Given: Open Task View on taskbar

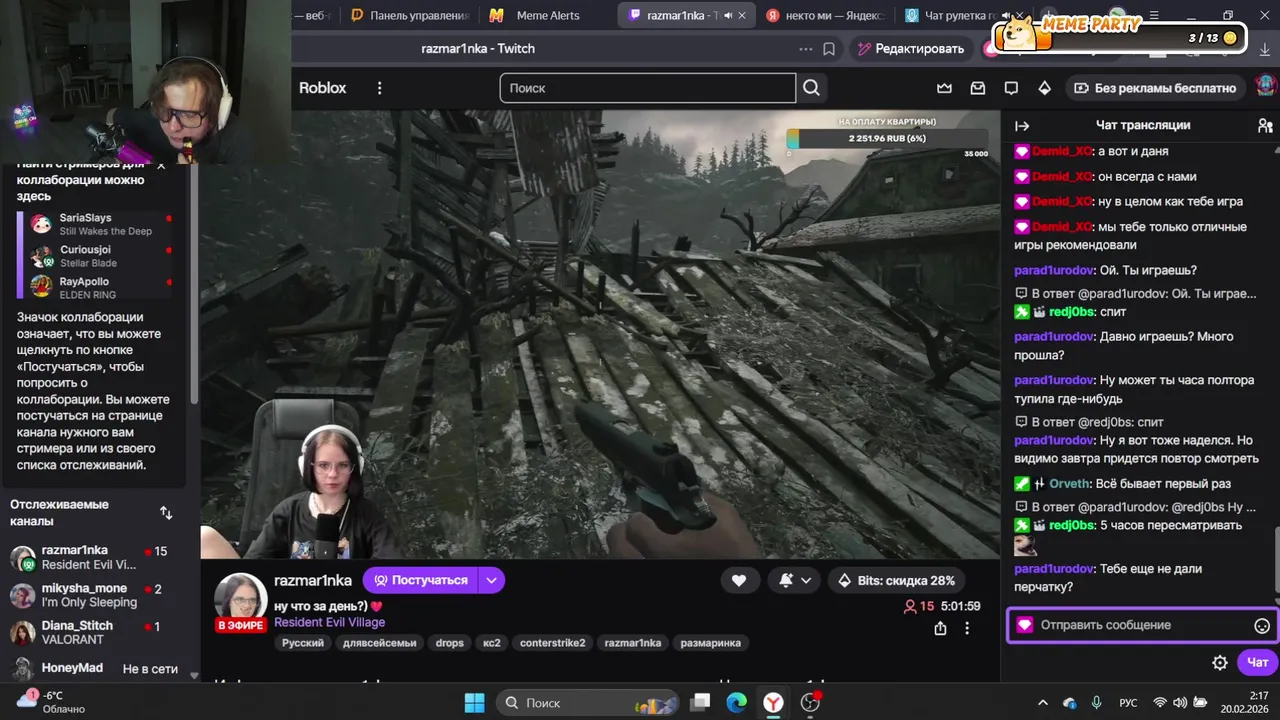Looking at the screenshot, I should pos(701,702).
